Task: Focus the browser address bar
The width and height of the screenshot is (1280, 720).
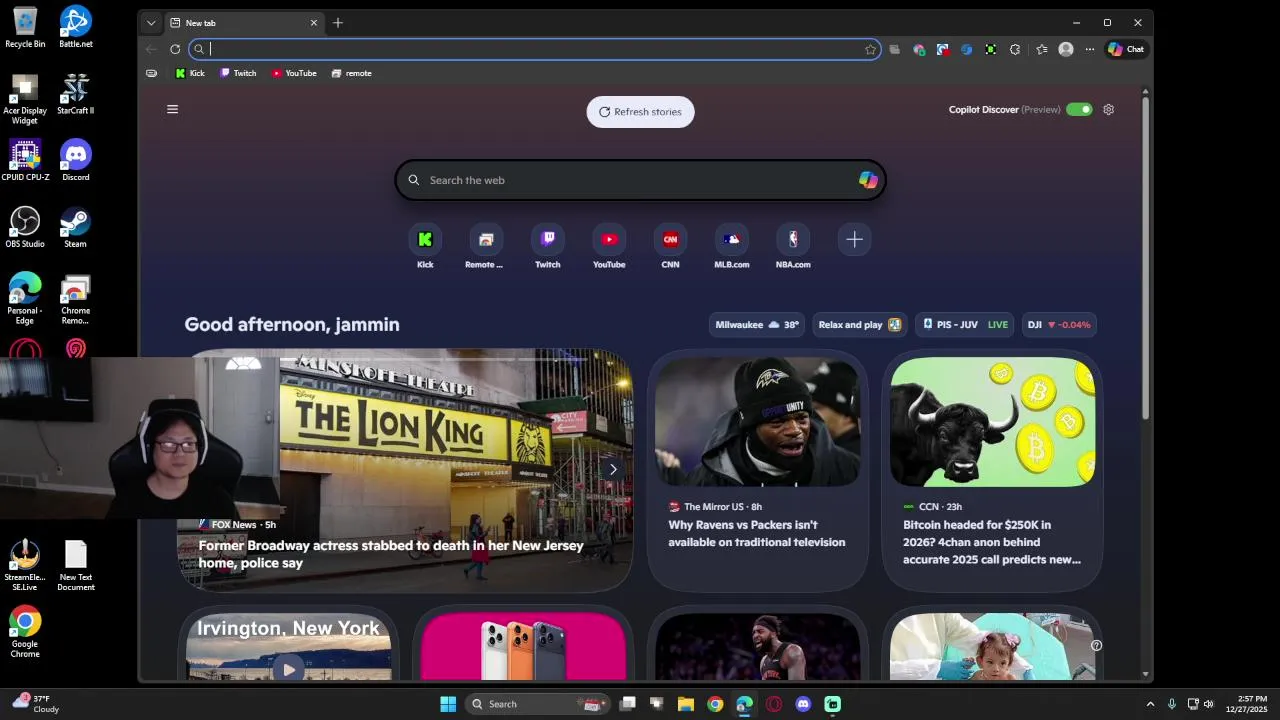Action: 535,49
